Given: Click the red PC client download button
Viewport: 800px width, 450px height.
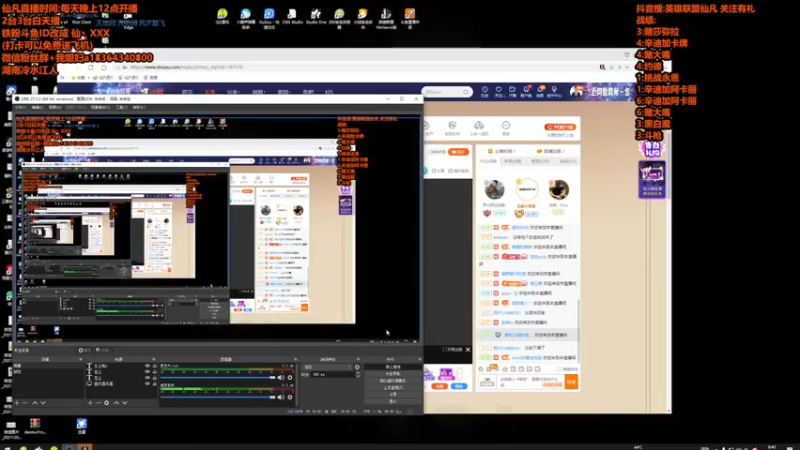Looking at the screenshot, I should pyautogui.click(x=560, y=127).
